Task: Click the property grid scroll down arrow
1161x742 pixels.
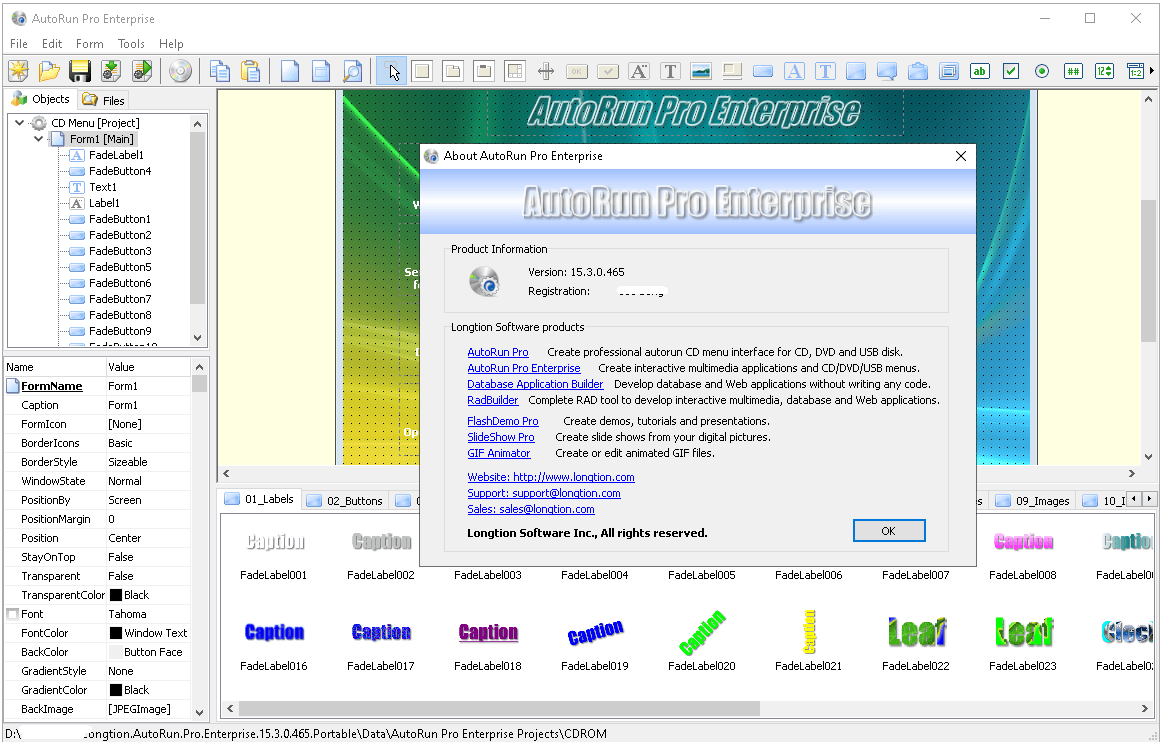Action: pos(199,712)
